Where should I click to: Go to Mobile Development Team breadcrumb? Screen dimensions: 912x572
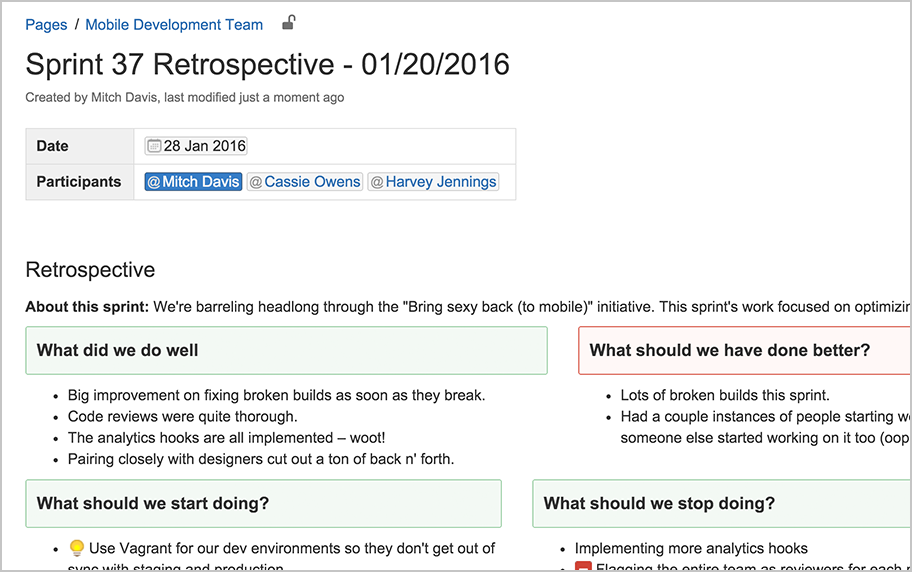174,25
